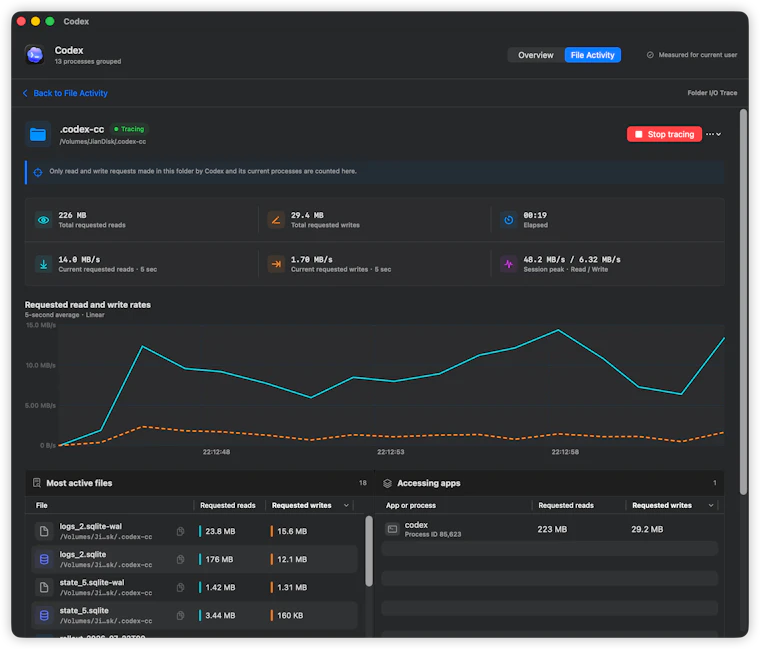760x649 pixels.
Task: Click the 12.1 MB writes value
Action: 292,559
